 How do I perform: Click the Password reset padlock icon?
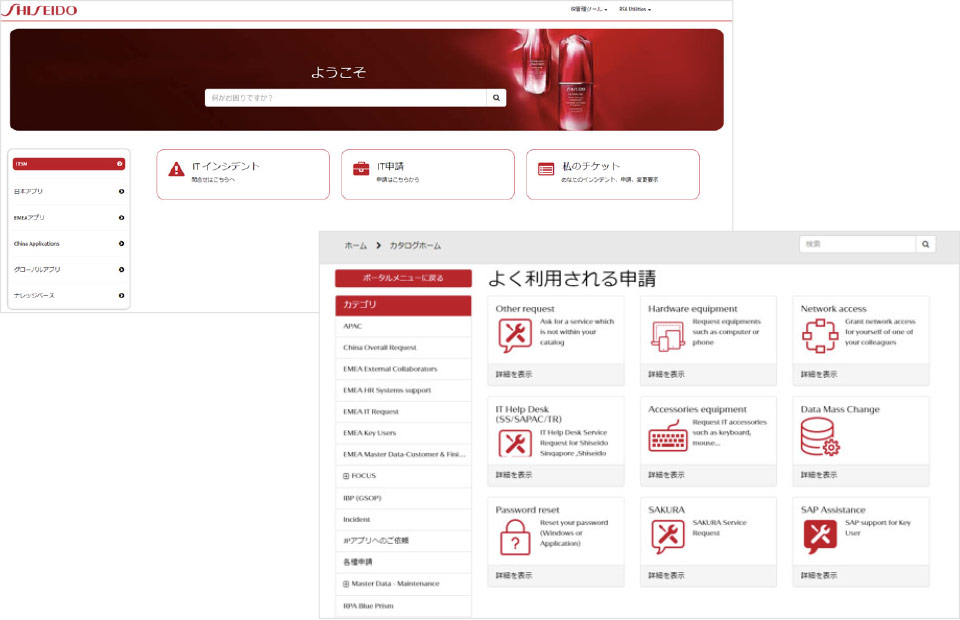point(515,537)
